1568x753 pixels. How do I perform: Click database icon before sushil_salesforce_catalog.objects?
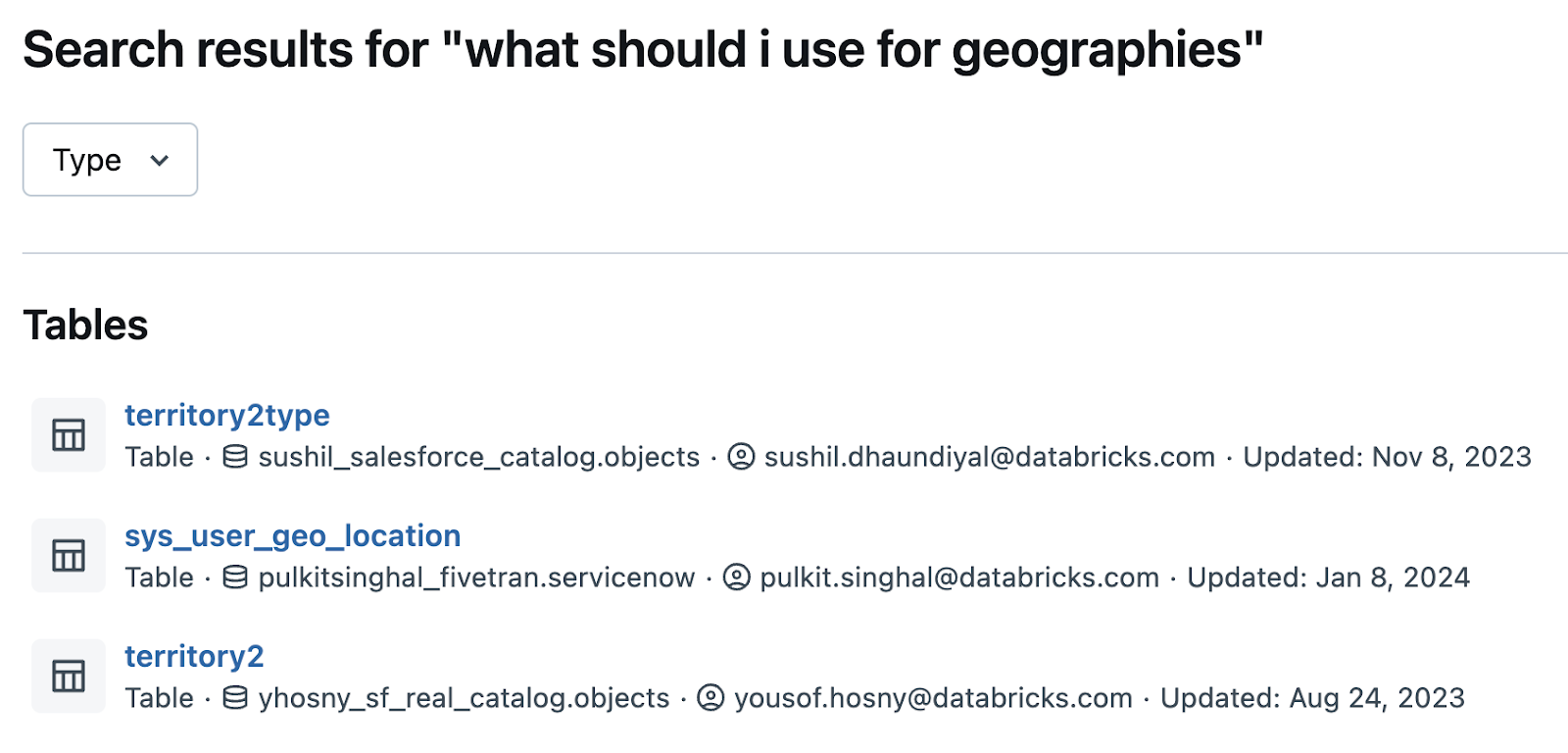click(235, 457)
